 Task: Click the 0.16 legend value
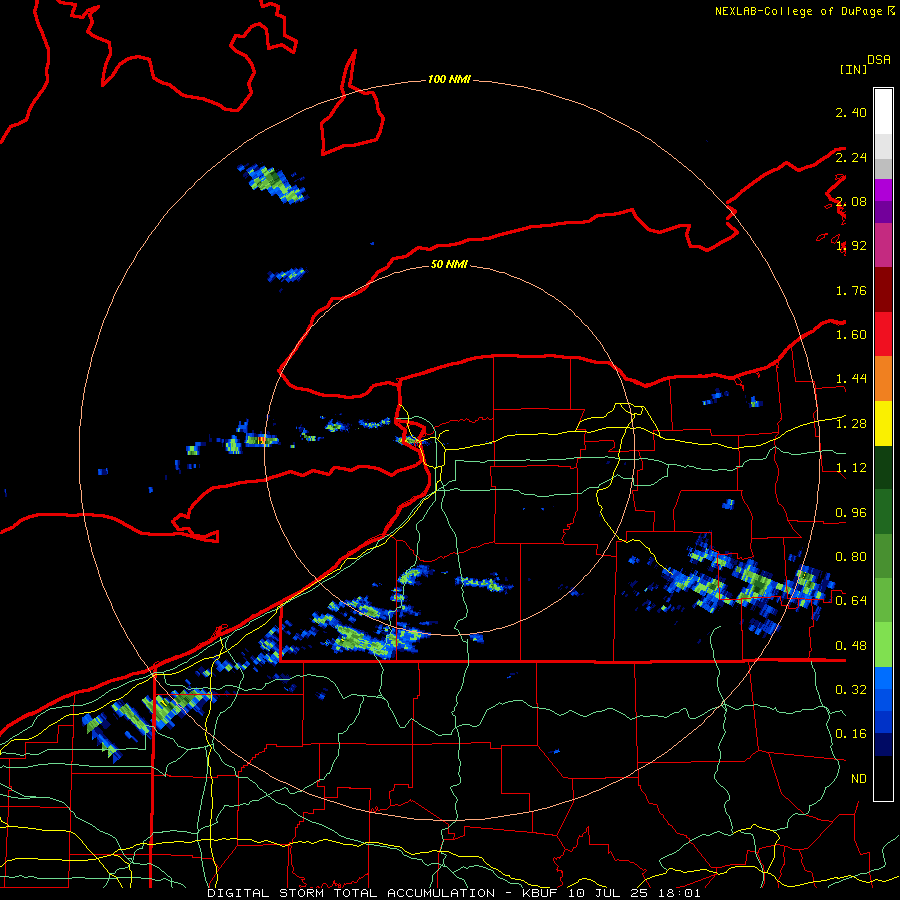[851, 734]
